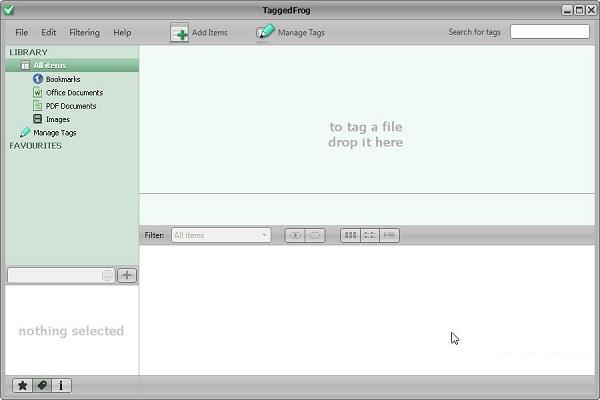Select Manage Tags in sidebar

[x=55, y=133]
